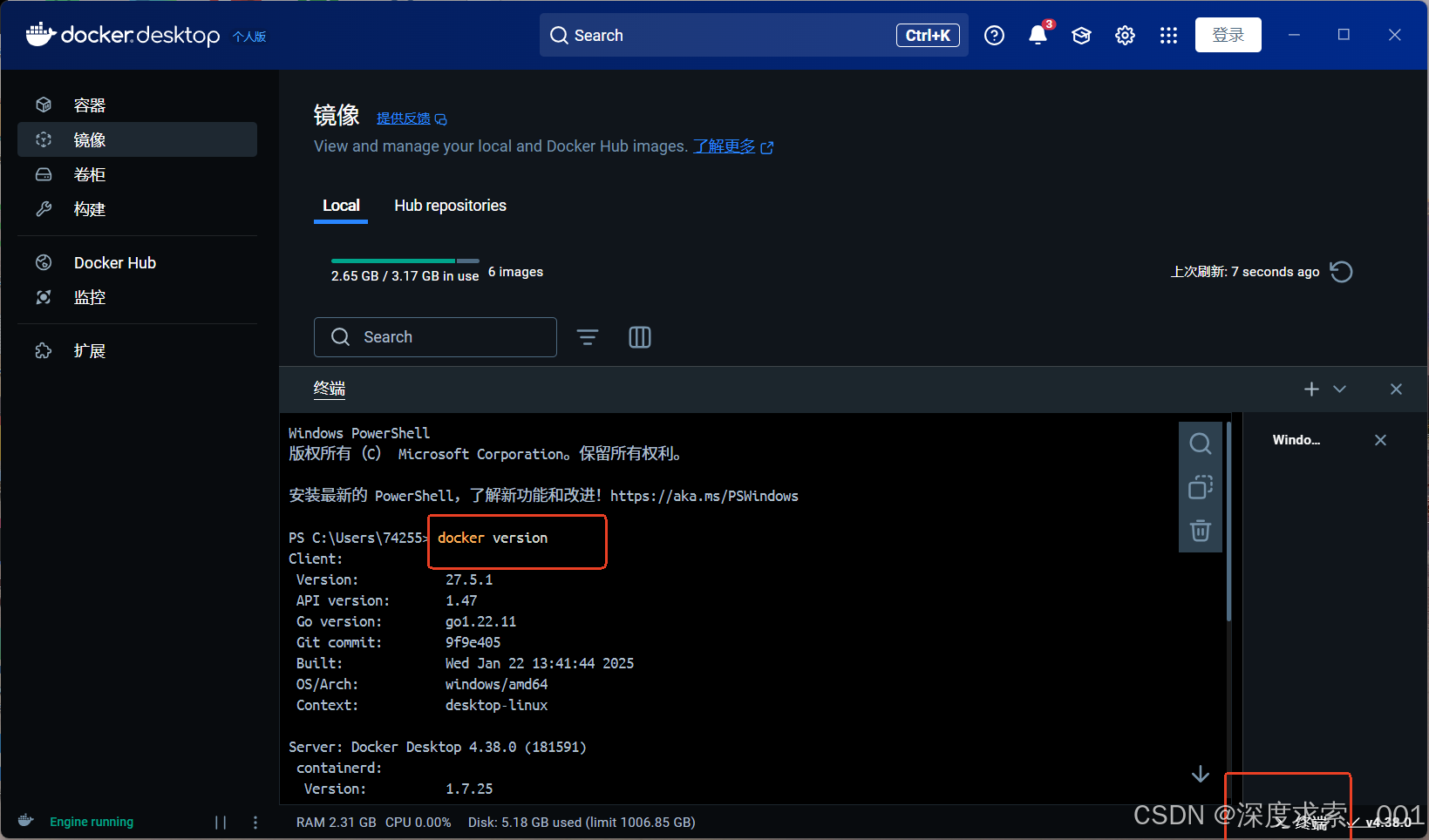Focus the top Search bar
This screenshot has width=1429, height=840.
pos(753,36)
